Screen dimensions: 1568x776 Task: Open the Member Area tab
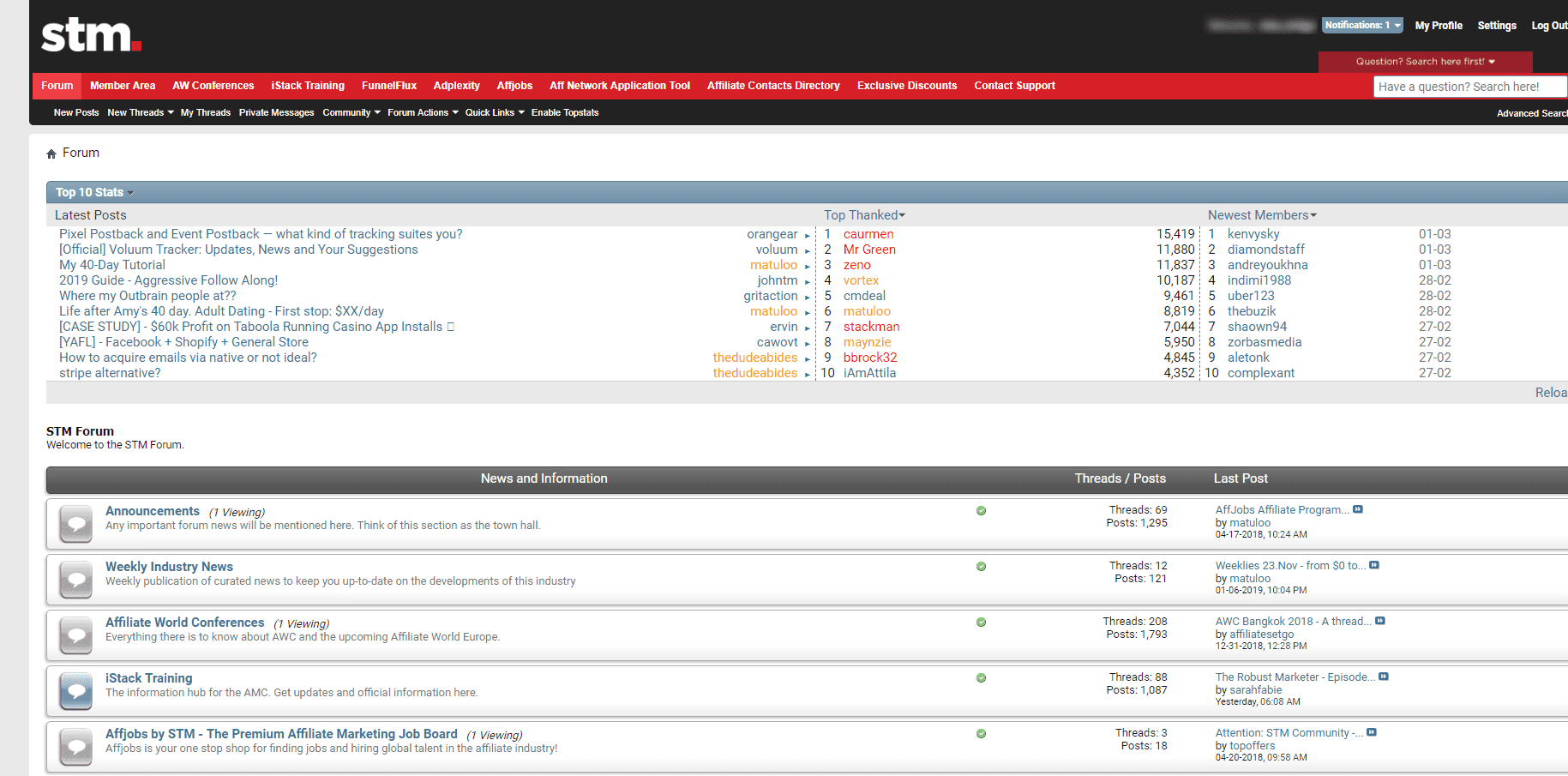click(x=123, y=86)
